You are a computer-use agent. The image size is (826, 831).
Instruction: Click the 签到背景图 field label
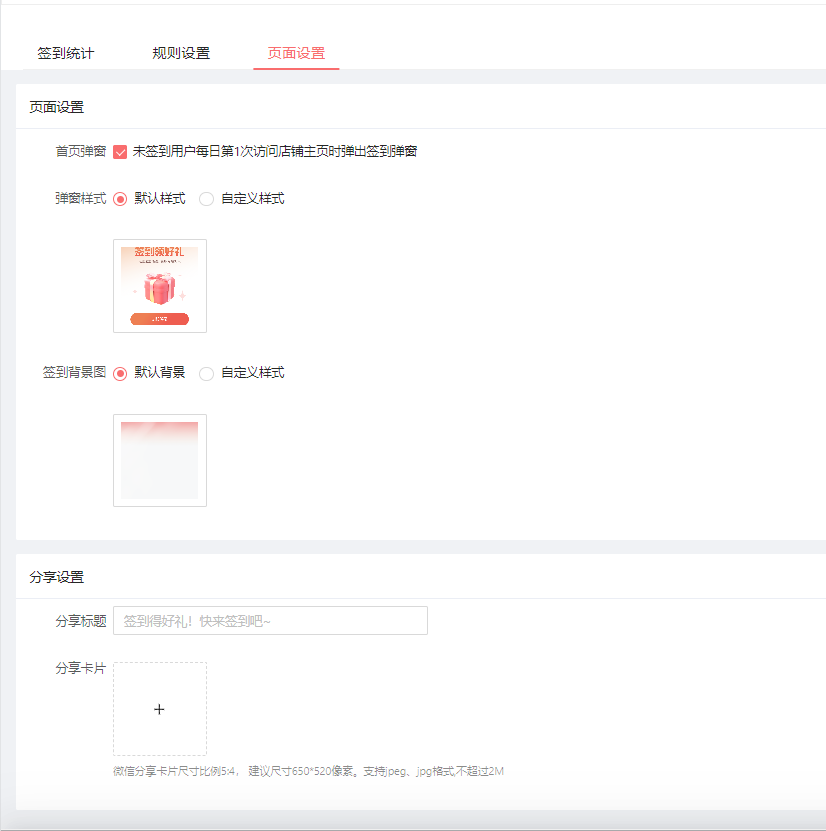(x=74, y=372)
